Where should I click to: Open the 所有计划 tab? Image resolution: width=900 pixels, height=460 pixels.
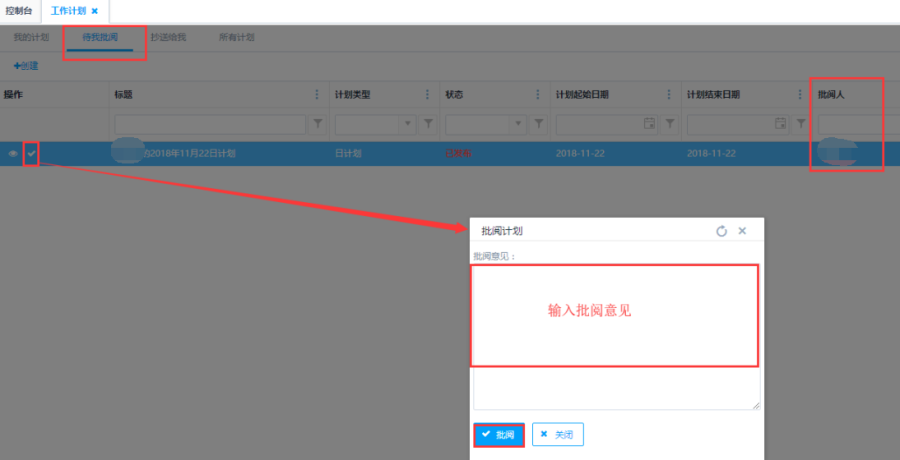236,37
